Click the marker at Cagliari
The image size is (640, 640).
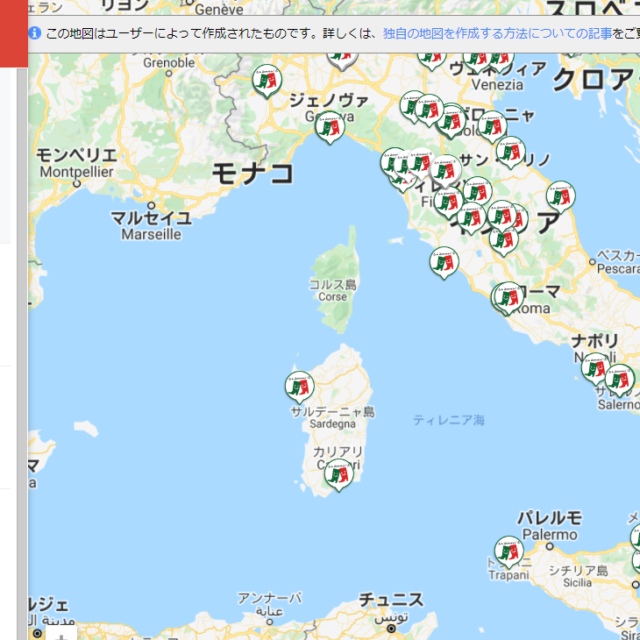tap(339, 475)
